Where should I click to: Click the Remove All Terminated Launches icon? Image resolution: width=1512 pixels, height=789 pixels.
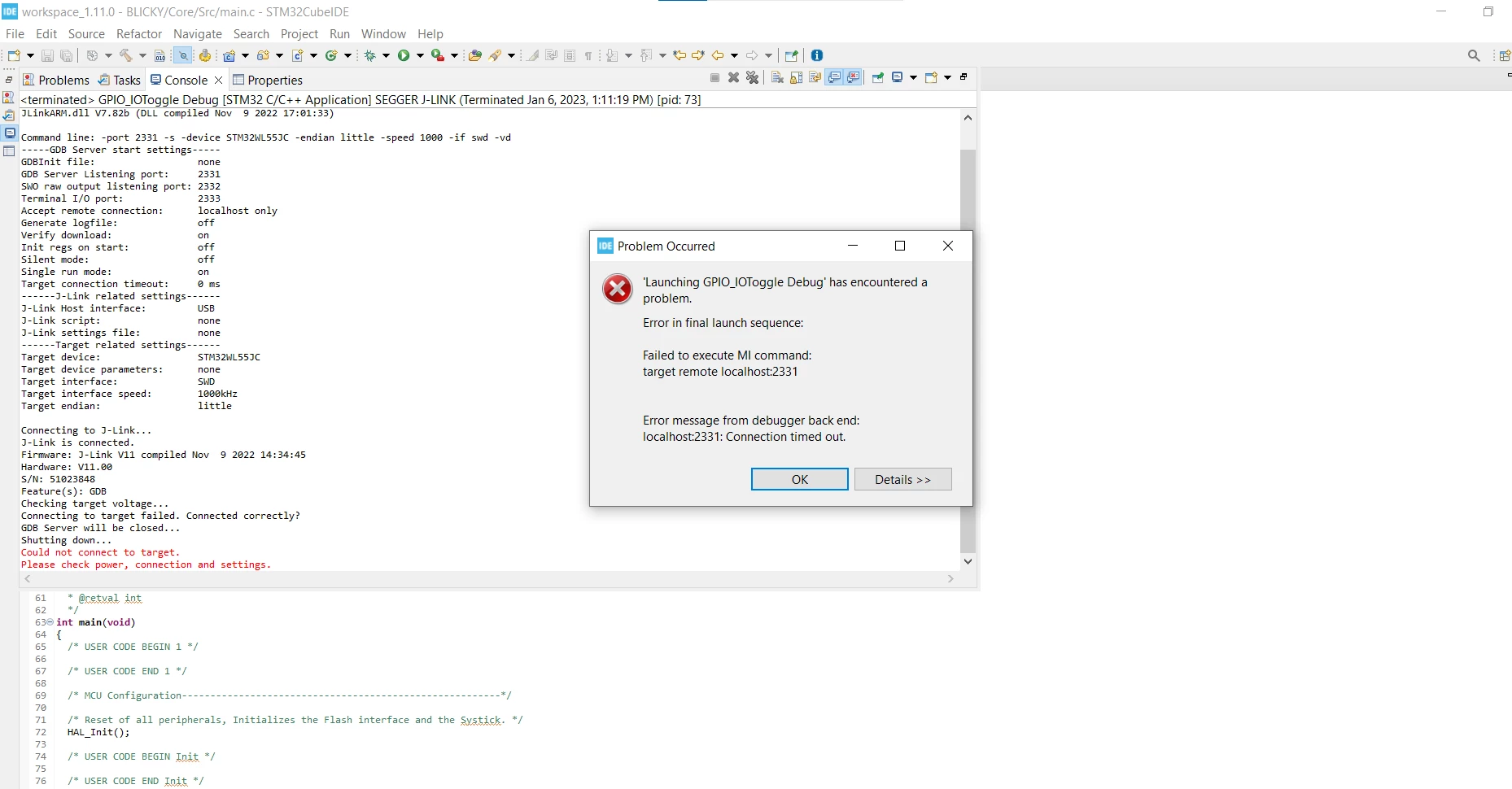click(753, 77)
